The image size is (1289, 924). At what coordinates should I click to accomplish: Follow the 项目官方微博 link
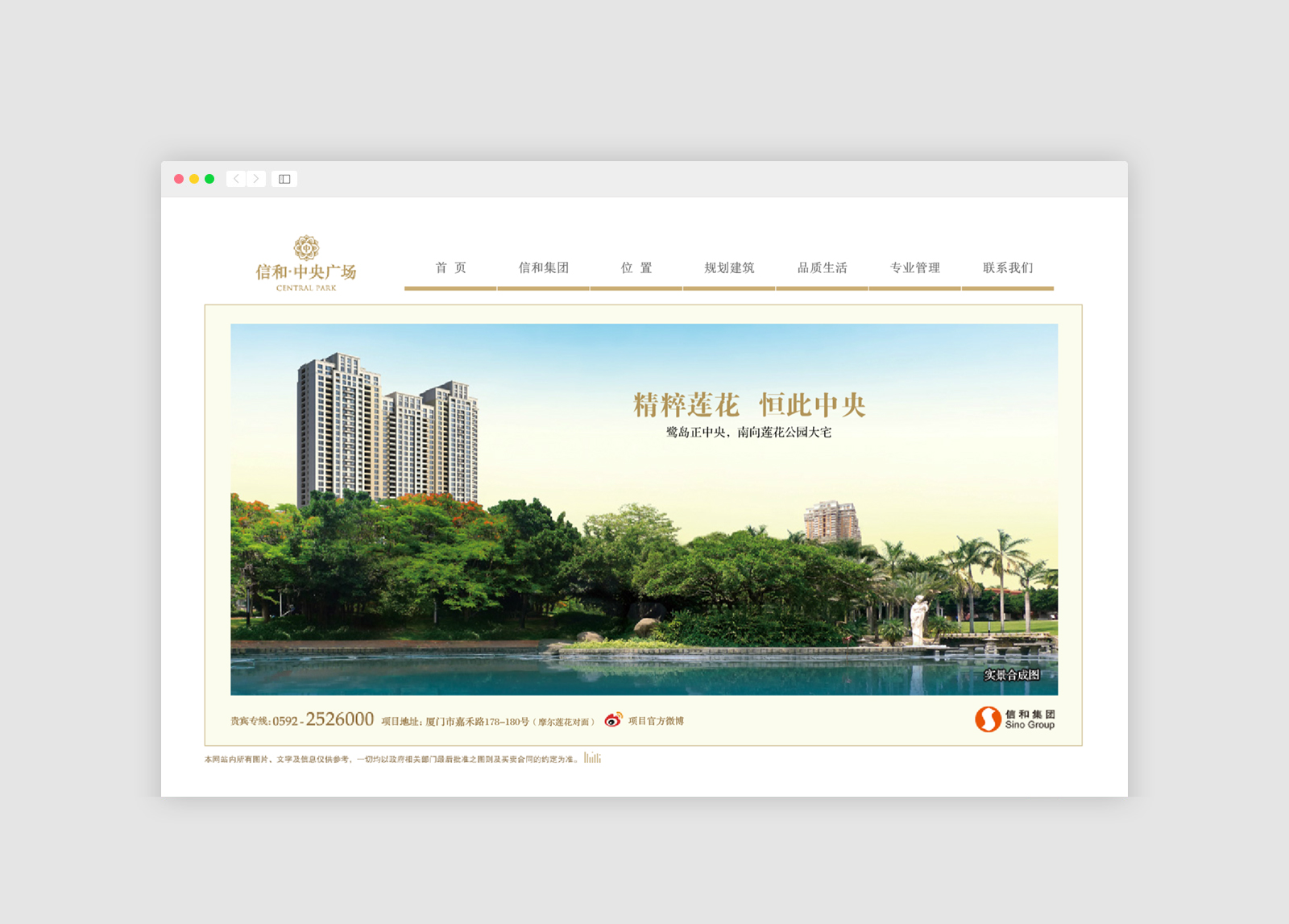656,721
